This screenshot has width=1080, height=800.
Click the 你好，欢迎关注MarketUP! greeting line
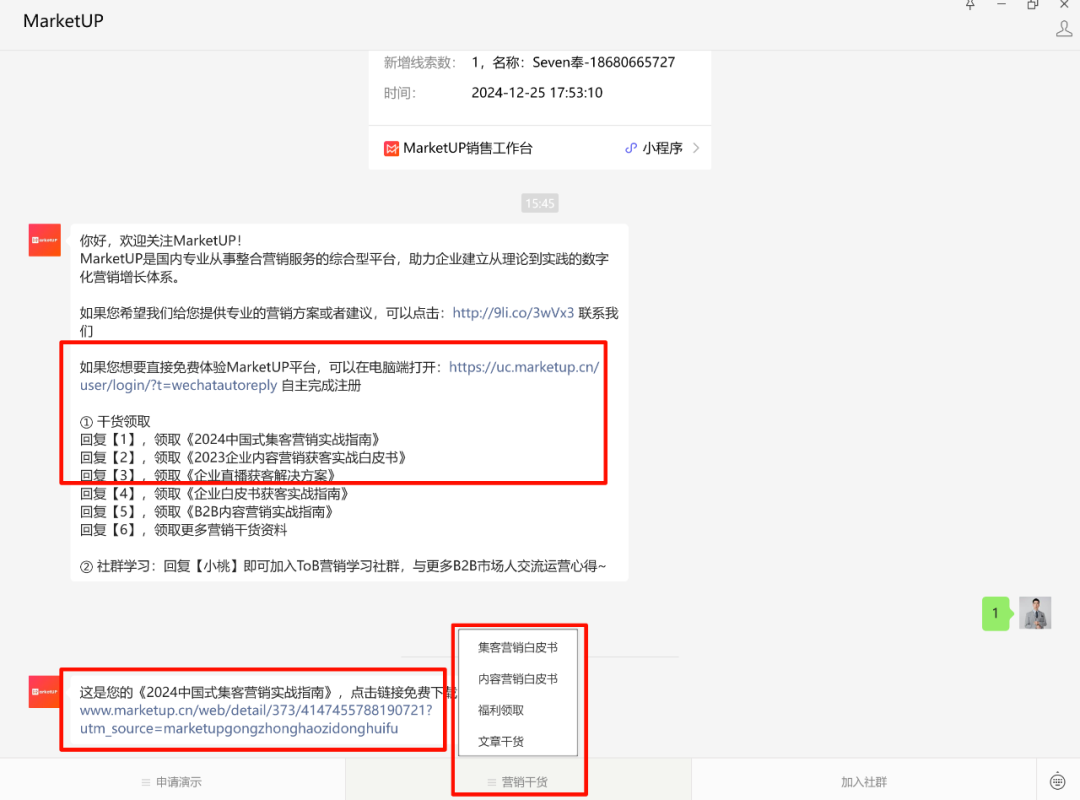[161, 240]
